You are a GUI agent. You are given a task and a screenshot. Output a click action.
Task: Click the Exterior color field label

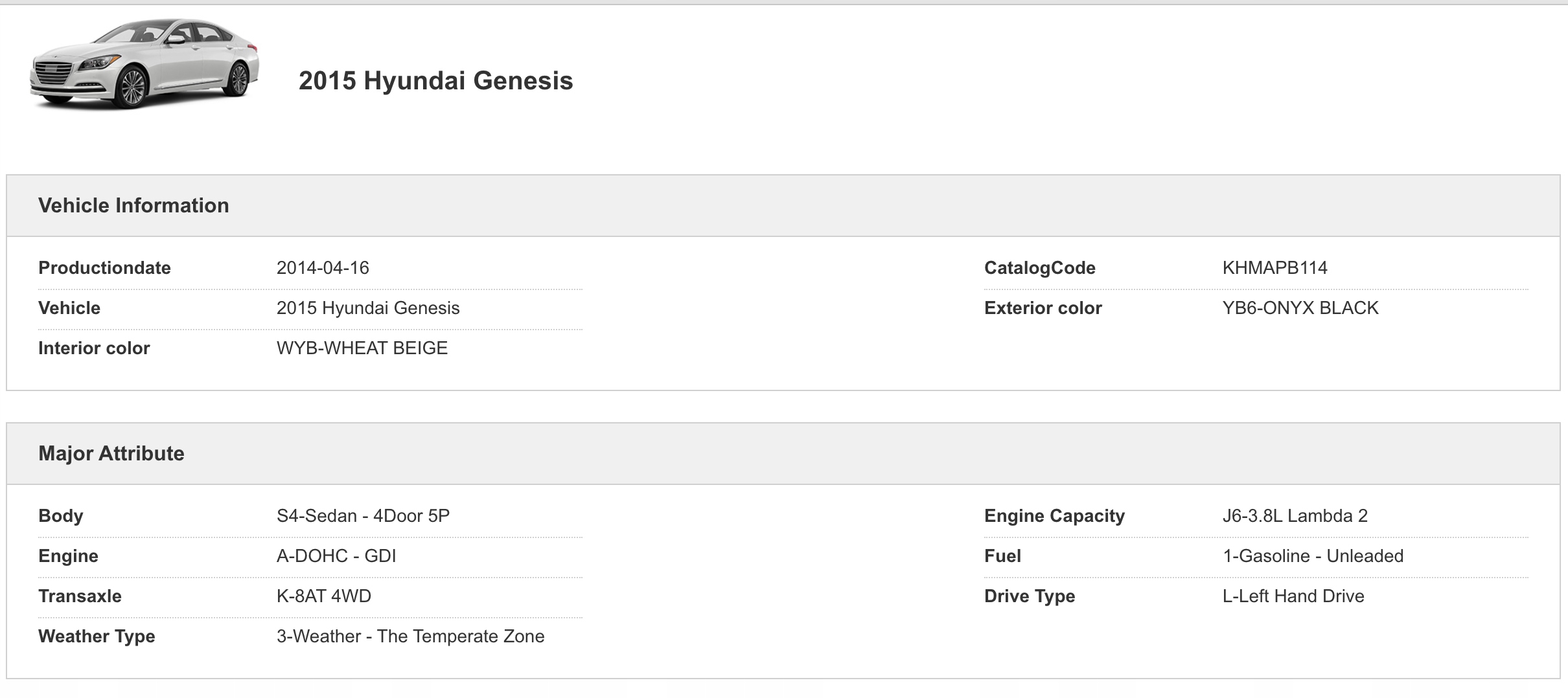click(x=1043, y=308)
